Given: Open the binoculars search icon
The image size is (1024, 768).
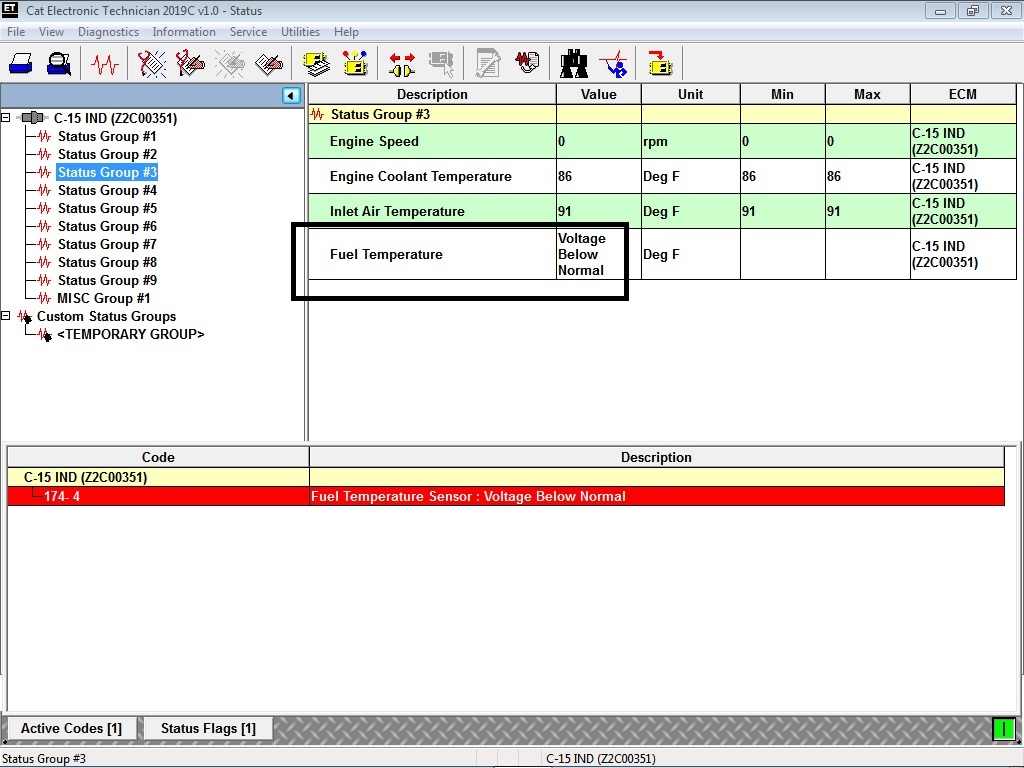Looking at the screenshot, I should click(x=574, y=63).
